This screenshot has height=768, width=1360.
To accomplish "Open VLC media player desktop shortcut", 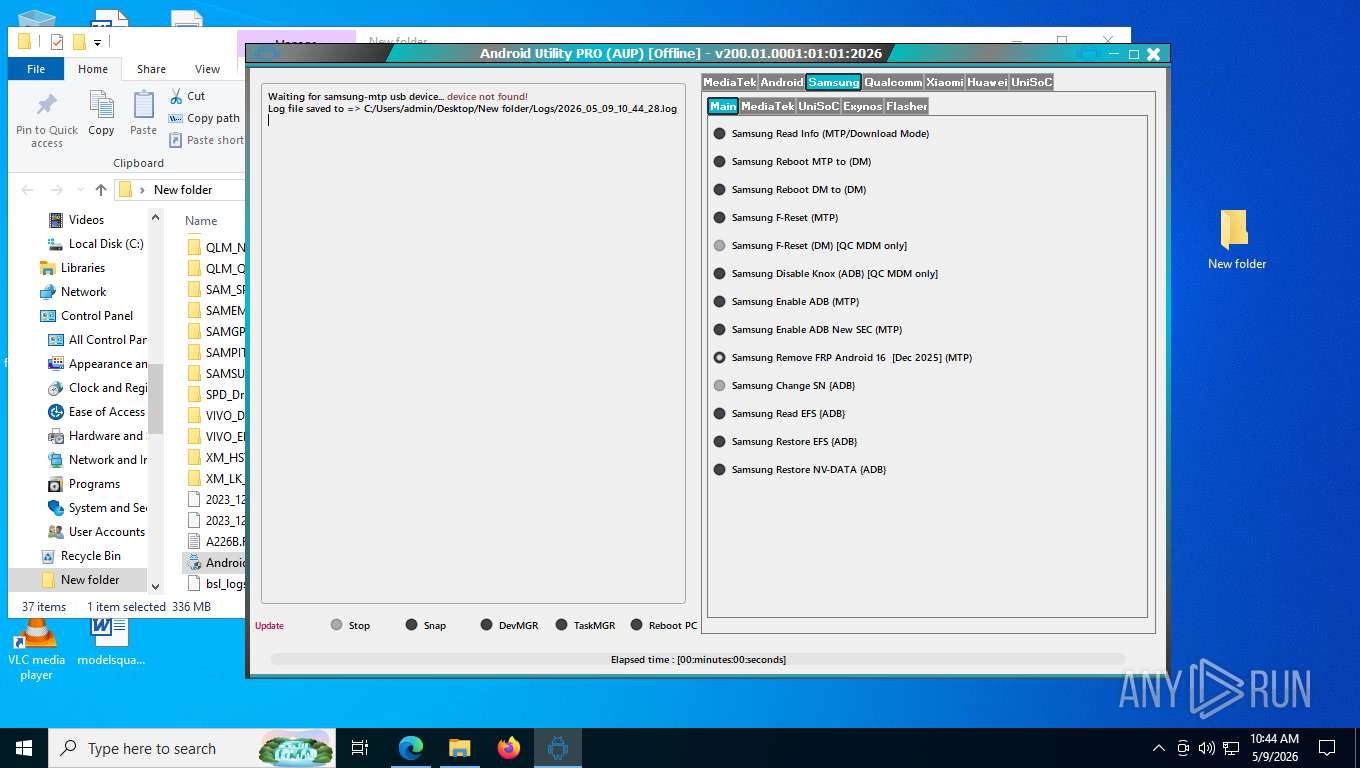I will tap(36, 649).
